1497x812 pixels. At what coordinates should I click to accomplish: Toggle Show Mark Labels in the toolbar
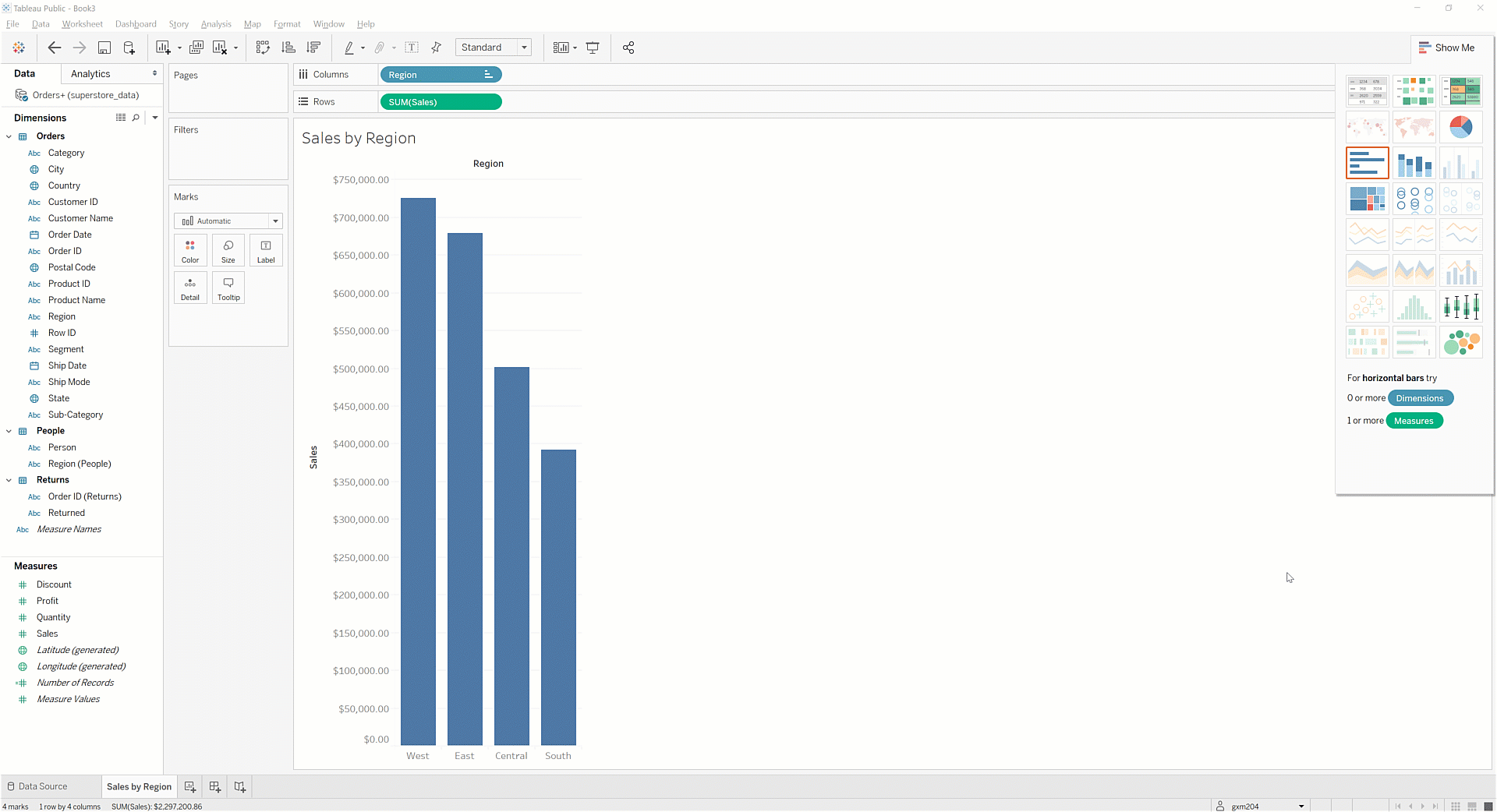(412, 48)
